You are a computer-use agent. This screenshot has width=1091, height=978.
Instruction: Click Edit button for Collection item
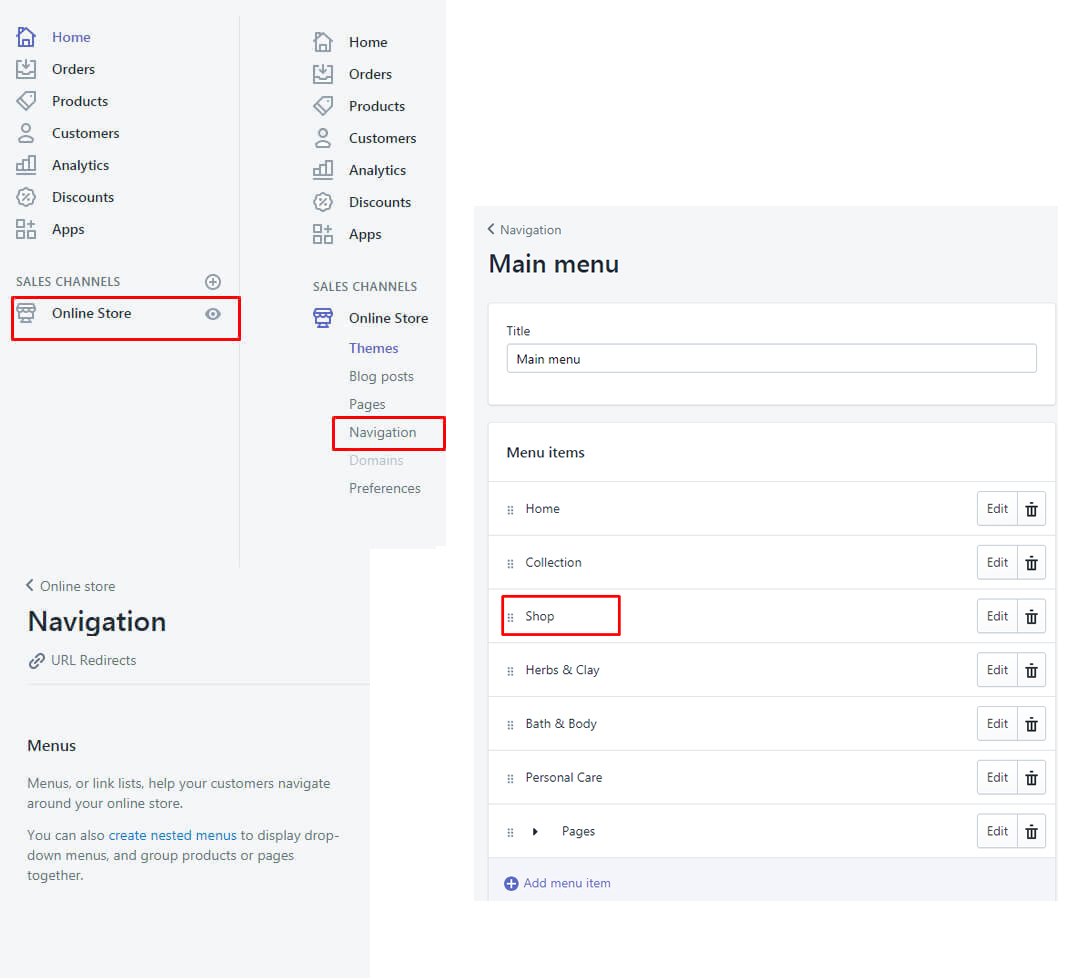(x=997, y=563)
